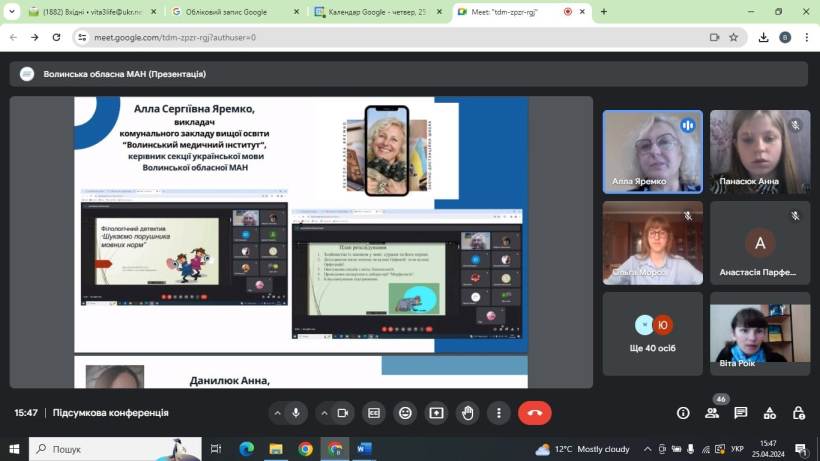Open the Activities panel icon
This screenshot has width=820, height=461.
(x=770, y=413)
